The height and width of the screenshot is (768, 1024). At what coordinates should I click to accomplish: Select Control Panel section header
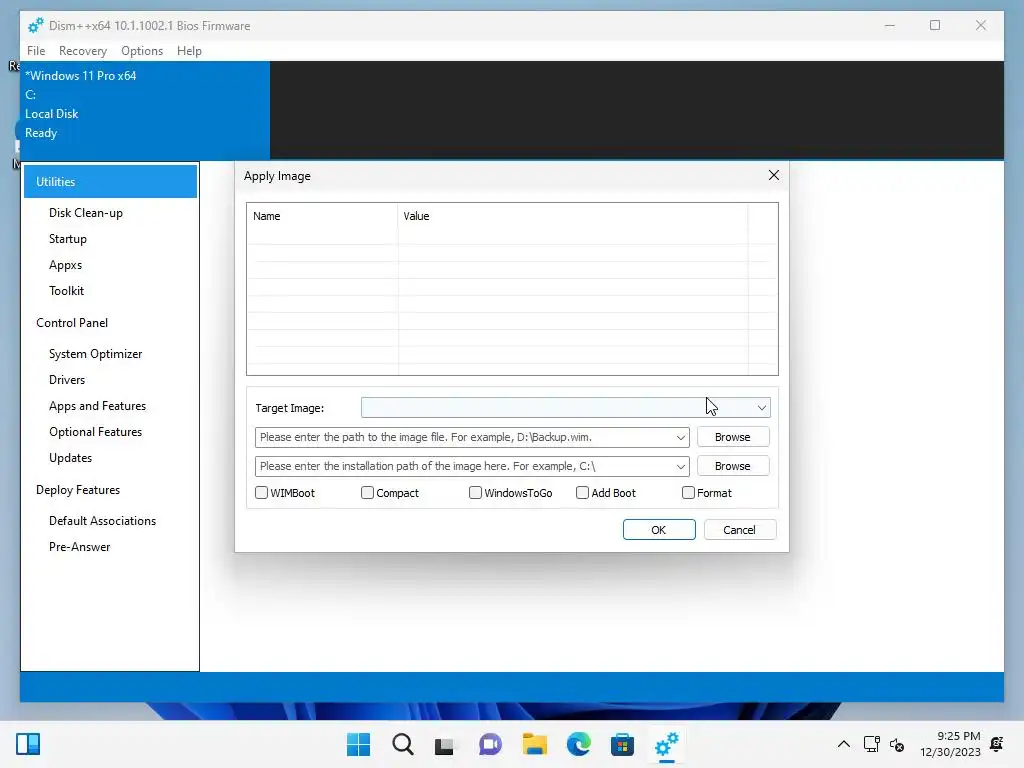(x=72, y=323)
